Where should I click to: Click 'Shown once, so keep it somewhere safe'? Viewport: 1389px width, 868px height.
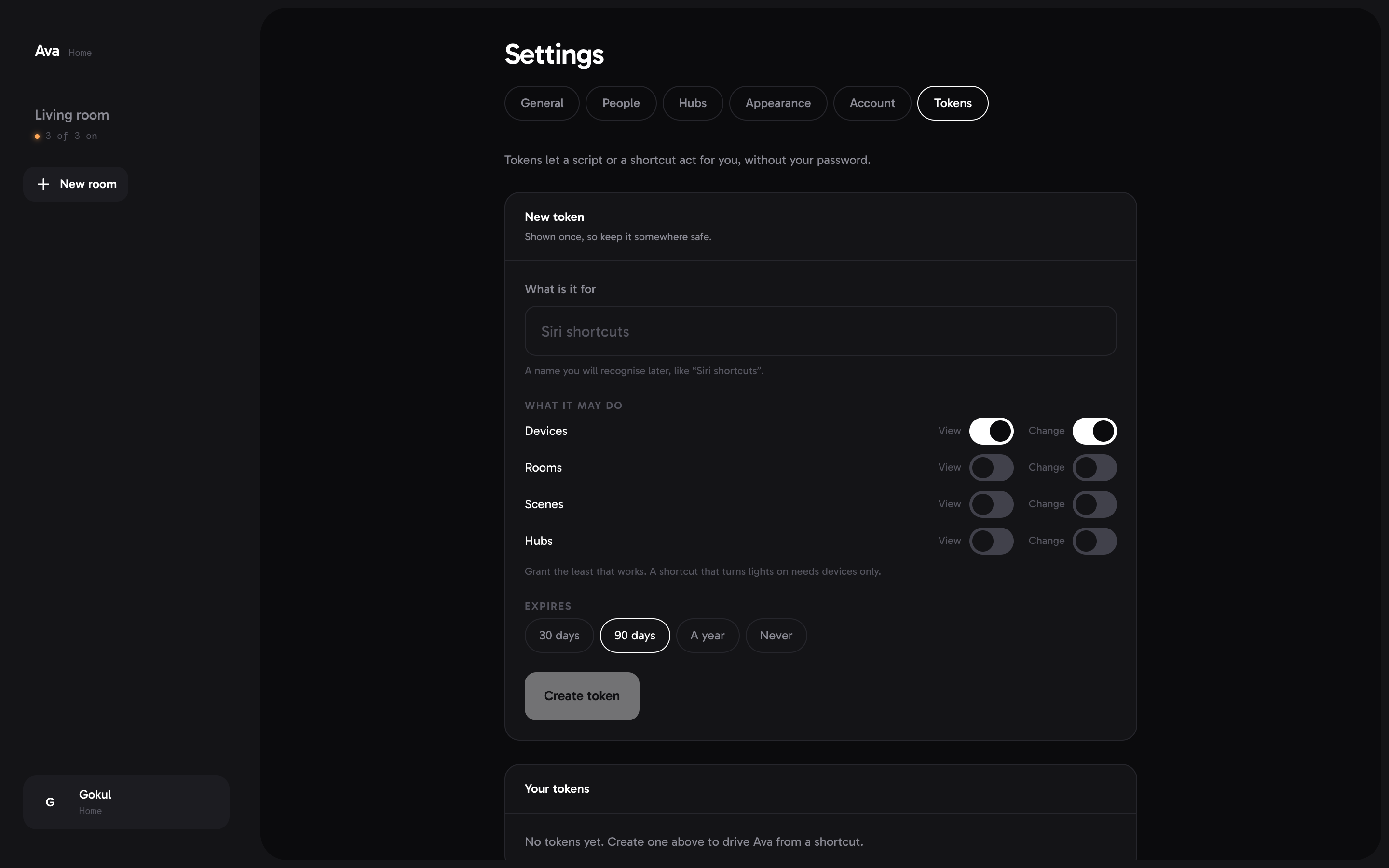click(618, 236)
